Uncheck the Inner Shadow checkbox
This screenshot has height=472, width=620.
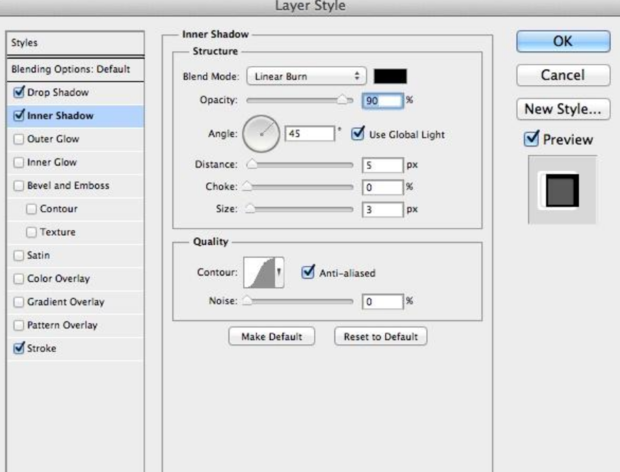click(19, 115)
